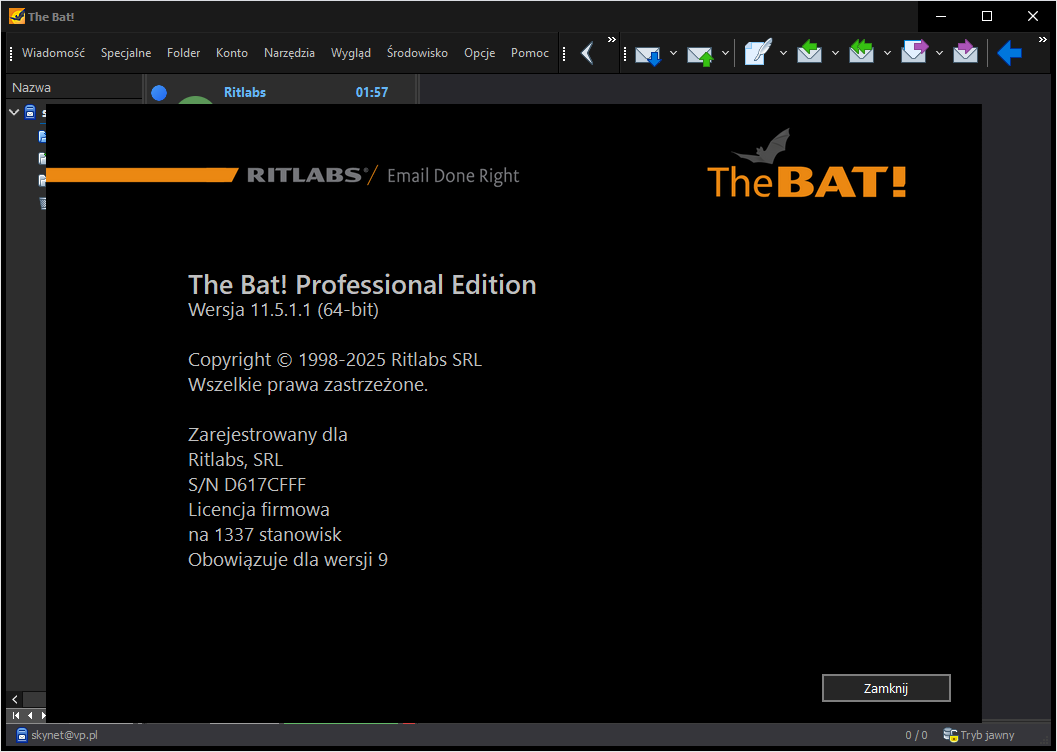The width and height of the screenshot is (1057, 752).
Task: Click skynet@vp.pl in the status bar
Action: [64, 735]
